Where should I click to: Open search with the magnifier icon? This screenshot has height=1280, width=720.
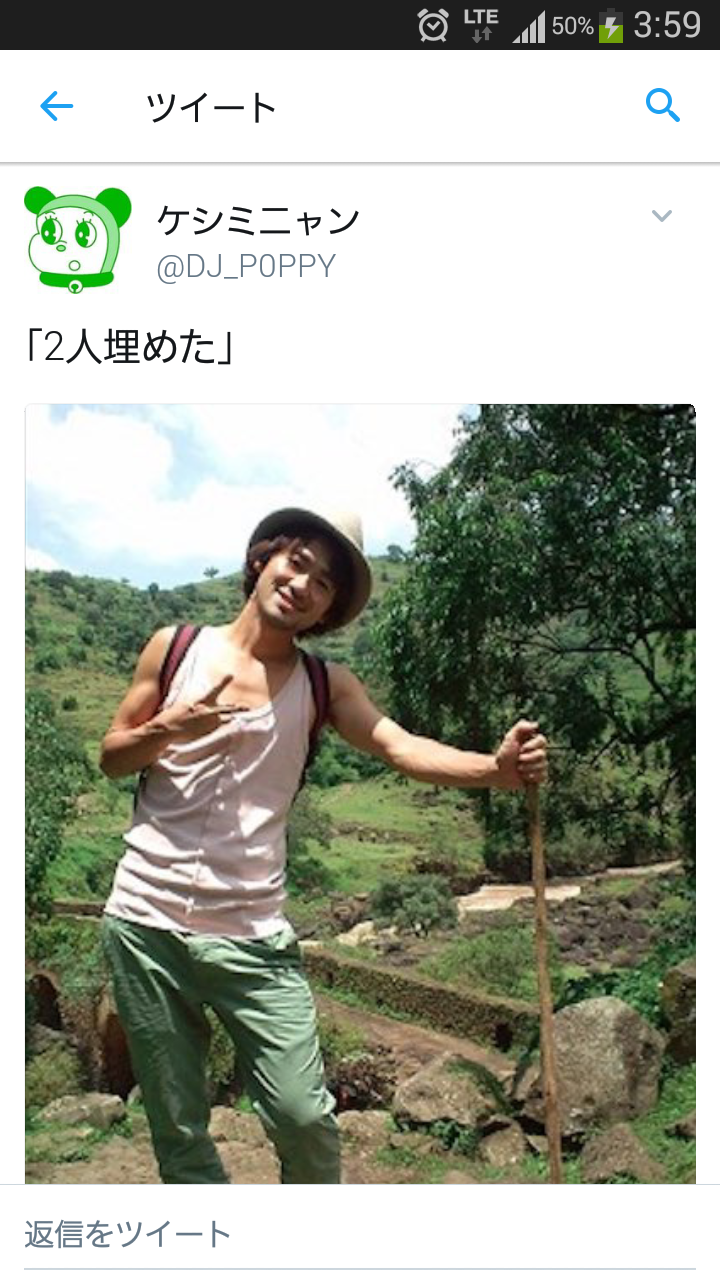click(x=663, y=105)
